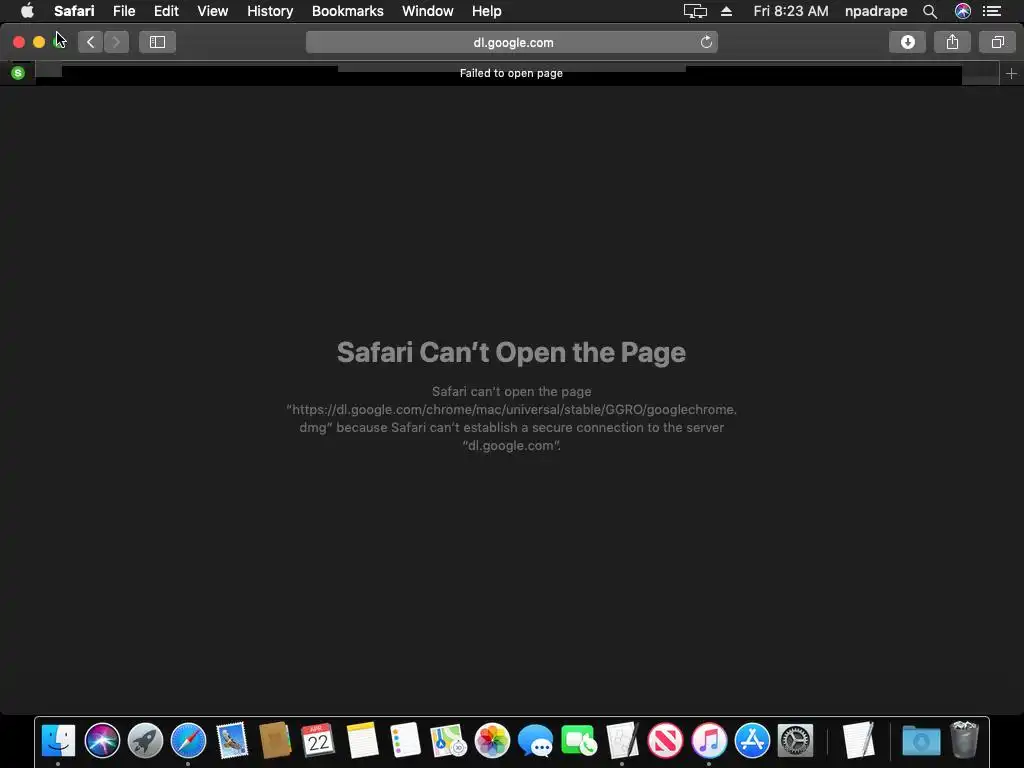Open the Downloads folder in Dock
The image size is (1024, 768).
click(x=921, y=741)
